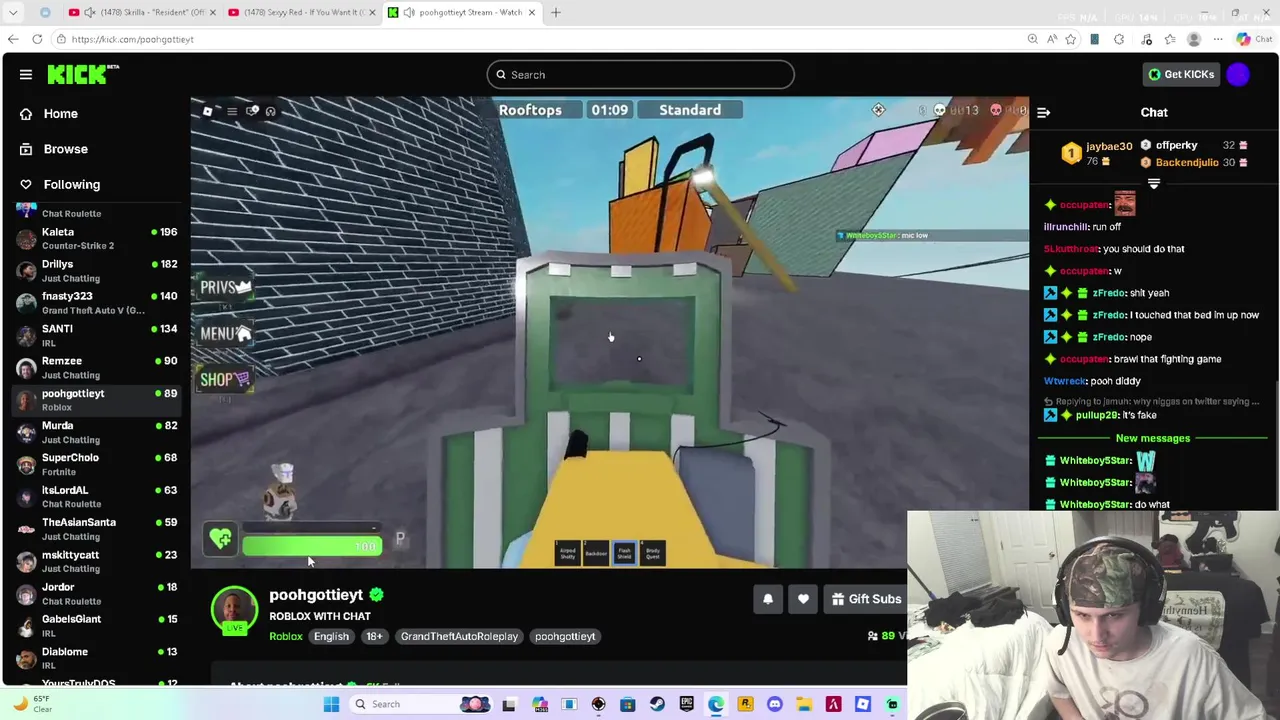Open the Windows Start menu
1280x720 pixels.
click(331, 704)
